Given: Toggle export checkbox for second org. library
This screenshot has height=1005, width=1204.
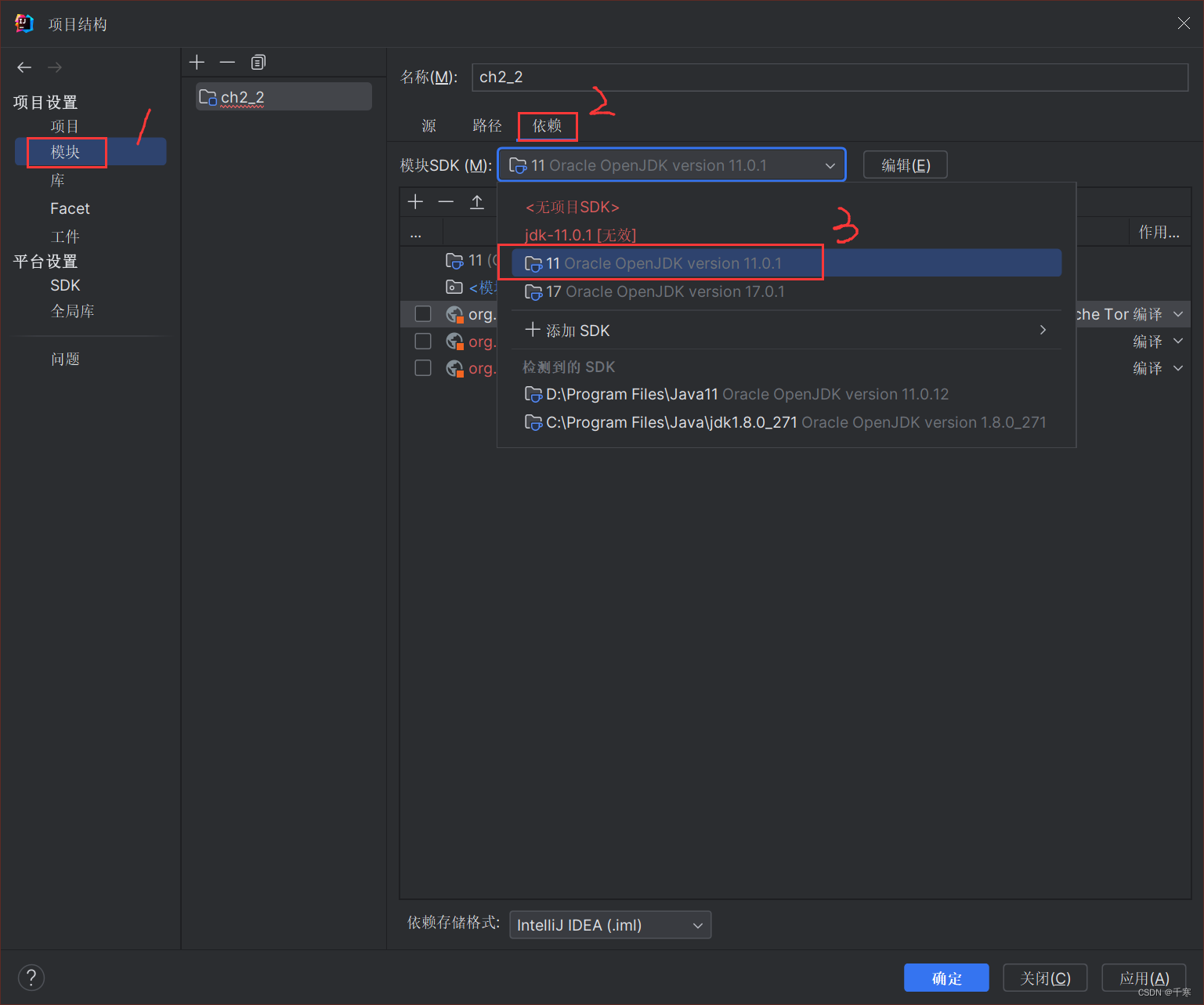Looking at the screenshot, I should point(423,342).
